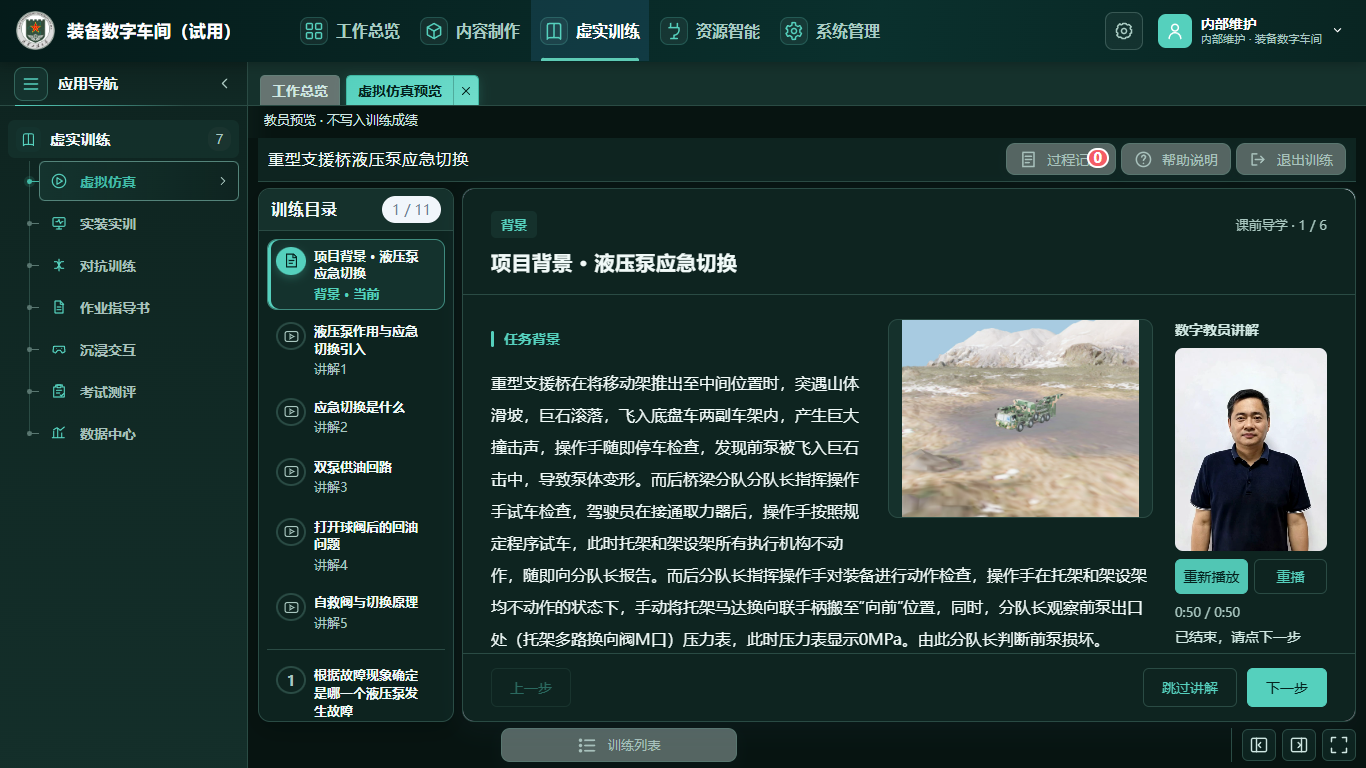Open the 过程记录 log button

click(1060, 159)
